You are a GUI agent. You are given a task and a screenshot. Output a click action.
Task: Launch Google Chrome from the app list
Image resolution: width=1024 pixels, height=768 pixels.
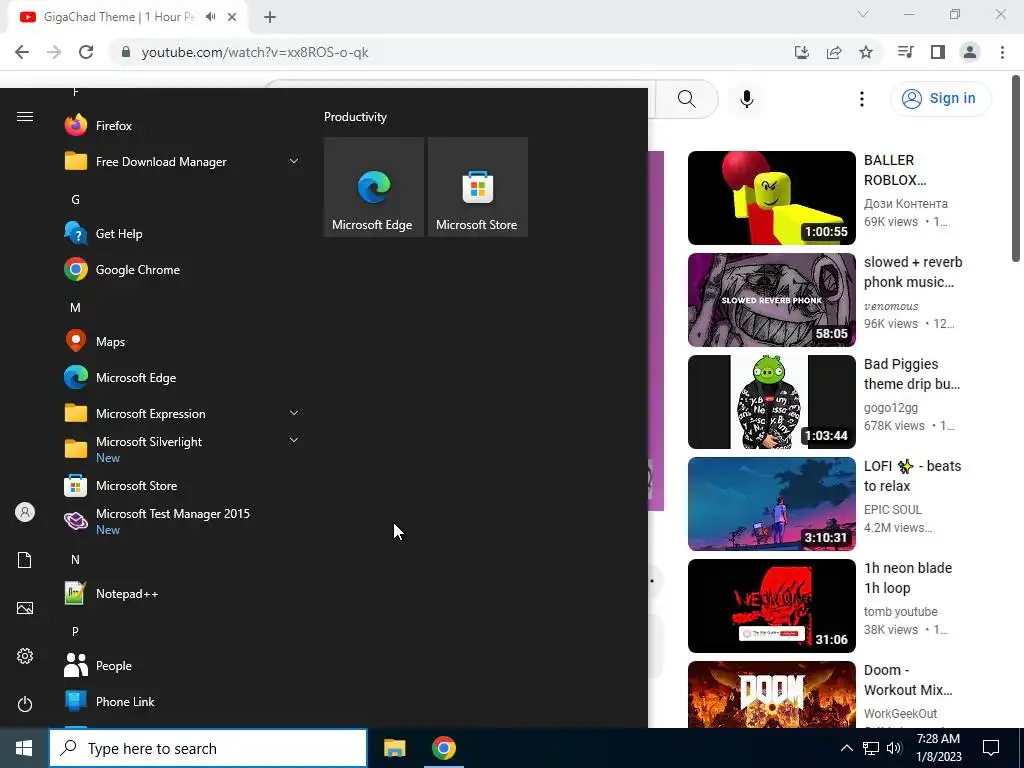182,269
